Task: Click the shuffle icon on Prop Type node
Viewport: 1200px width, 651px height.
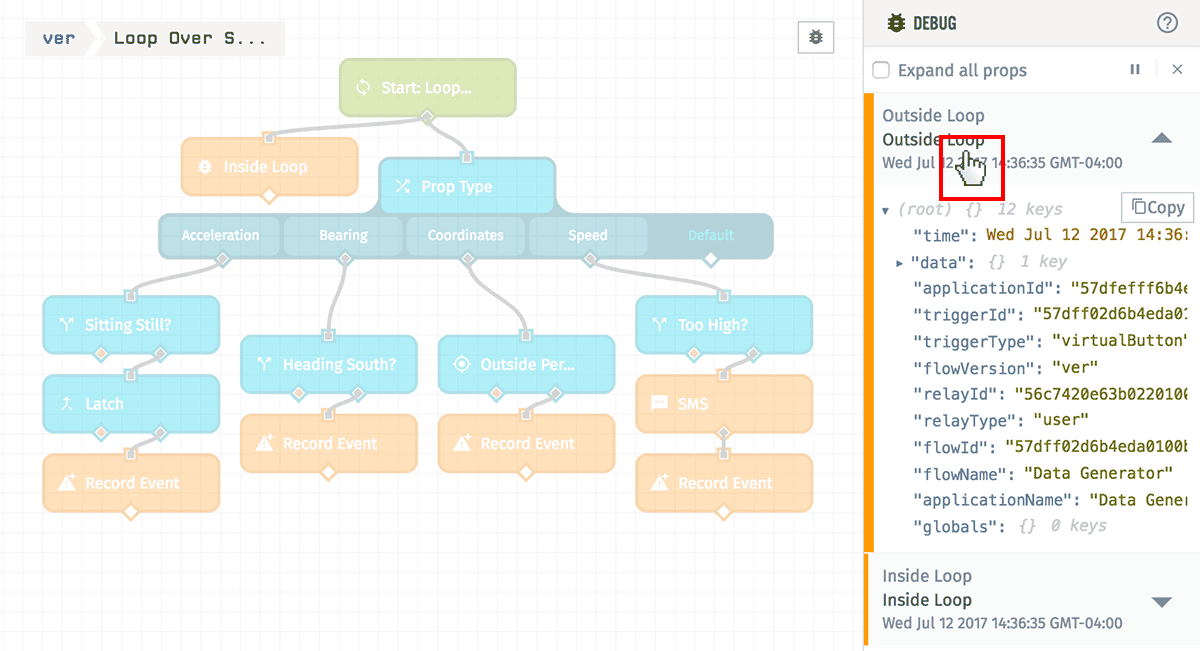Action: pos(403,186)
